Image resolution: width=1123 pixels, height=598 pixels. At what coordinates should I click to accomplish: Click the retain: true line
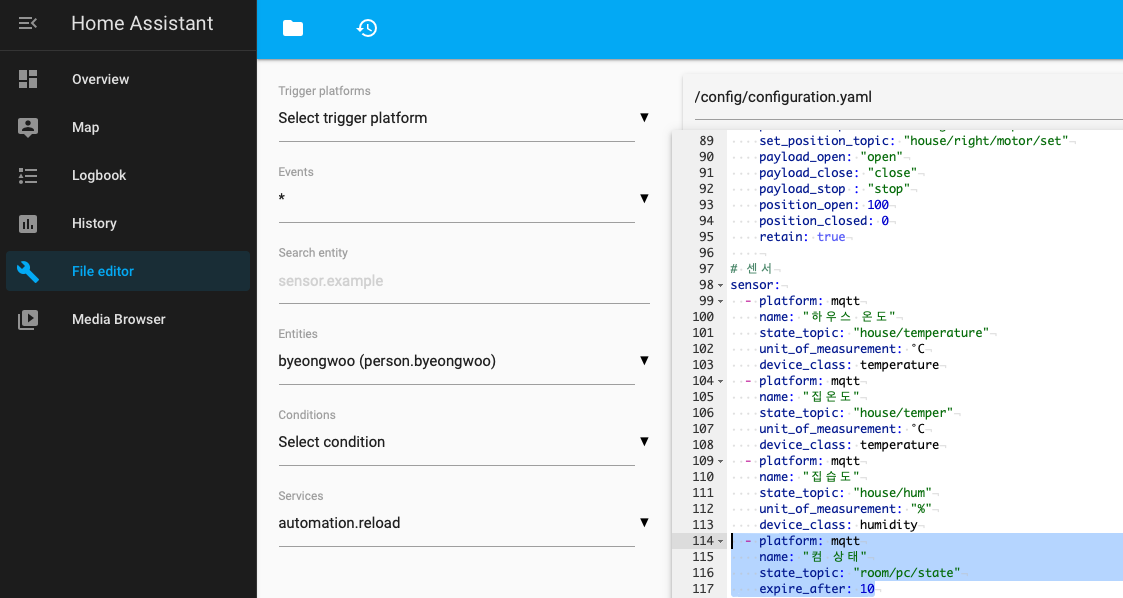(x=802, y=236)
